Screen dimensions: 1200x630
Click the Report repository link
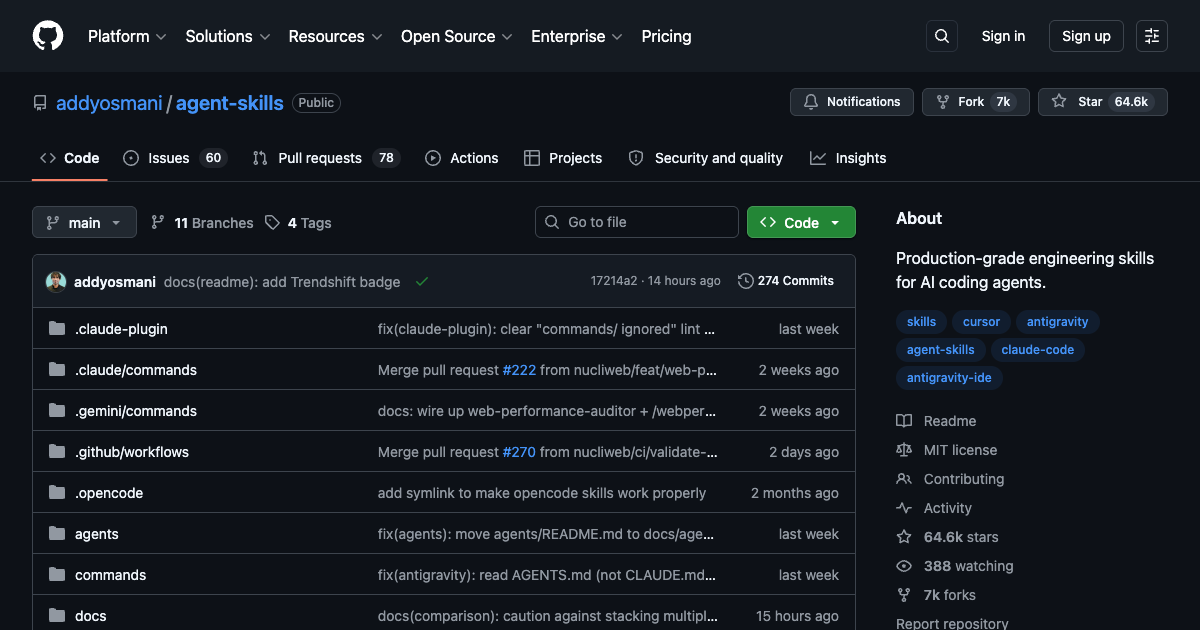pyautogui.click(x=952, y=623)
